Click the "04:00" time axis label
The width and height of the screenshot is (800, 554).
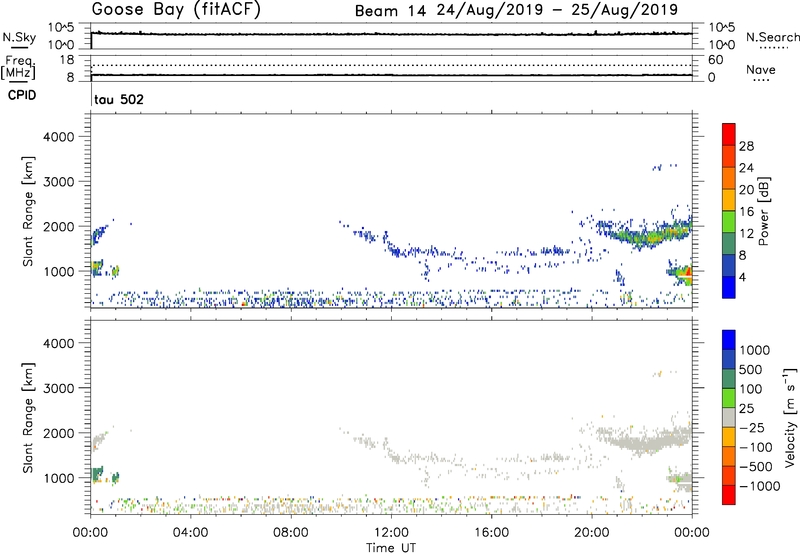coord(190,533)
